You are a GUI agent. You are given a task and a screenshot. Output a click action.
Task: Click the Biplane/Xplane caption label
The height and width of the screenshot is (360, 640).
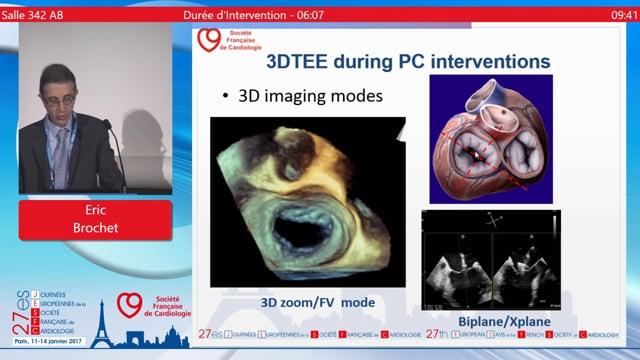pos(504,321)
